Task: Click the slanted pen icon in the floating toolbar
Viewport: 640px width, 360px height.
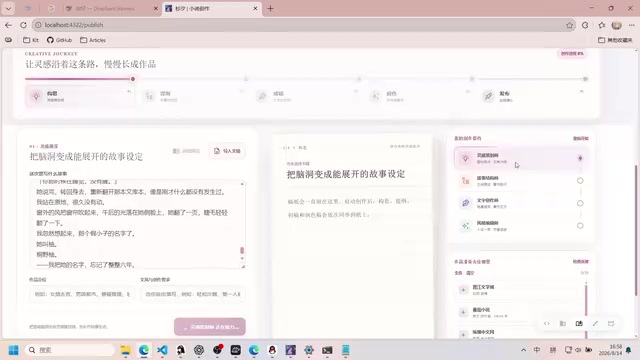Action: coord(595,323)
